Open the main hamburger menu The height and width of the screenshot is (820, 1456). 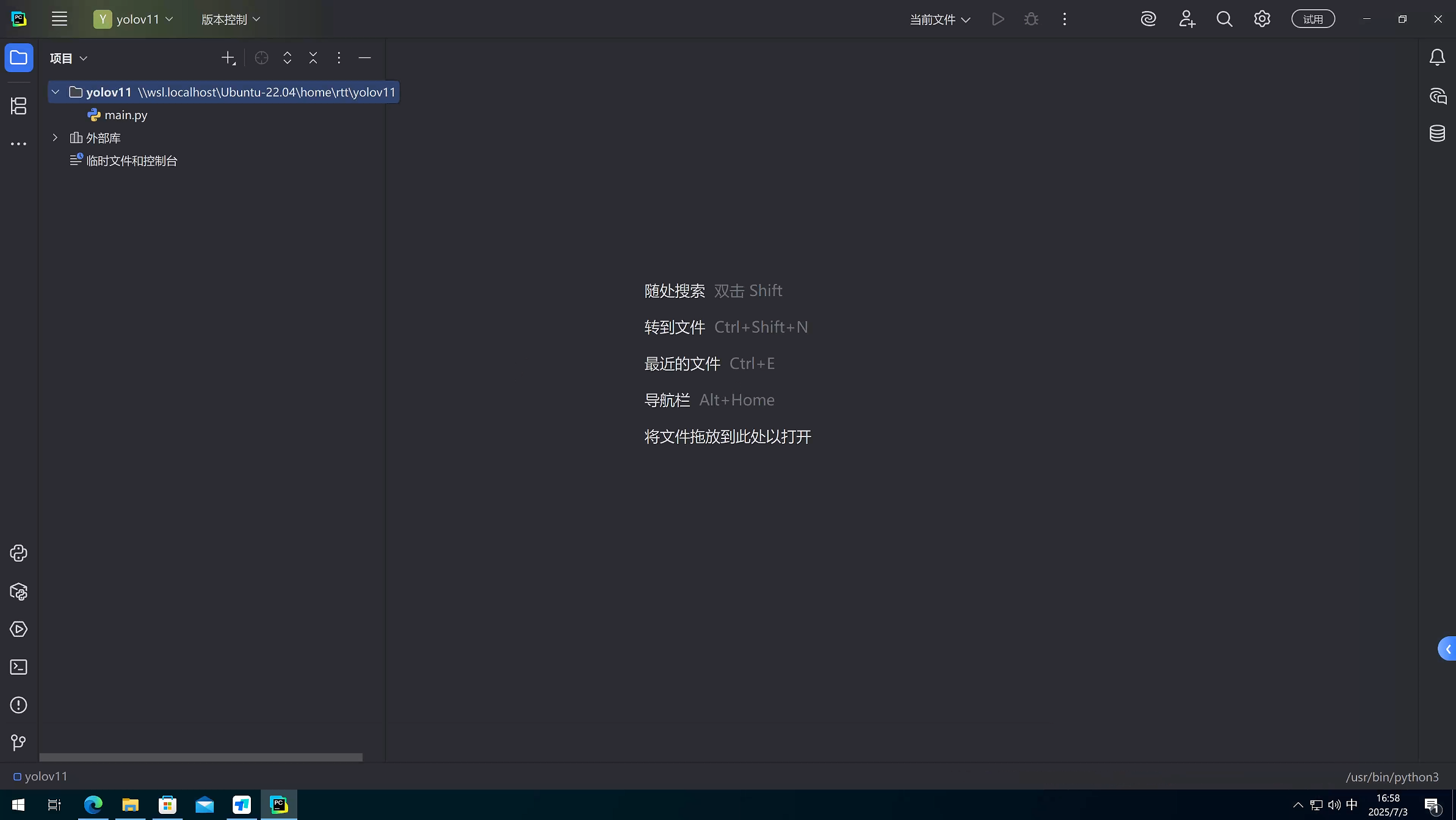pyautogui.click(x=59, y=19)
